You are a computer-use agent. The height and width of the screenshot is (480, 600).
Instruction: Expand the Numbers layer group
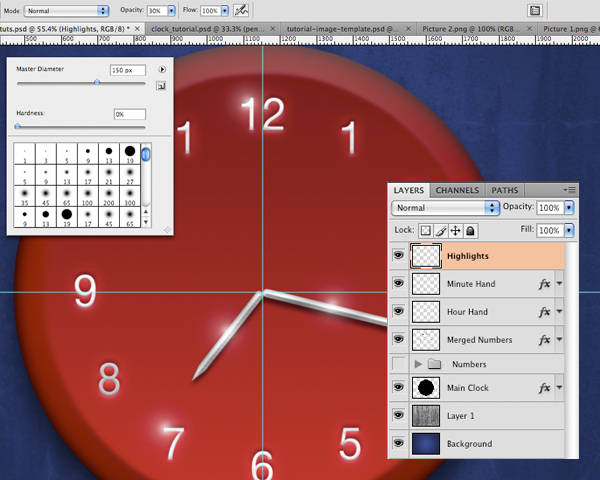[418, 364]
